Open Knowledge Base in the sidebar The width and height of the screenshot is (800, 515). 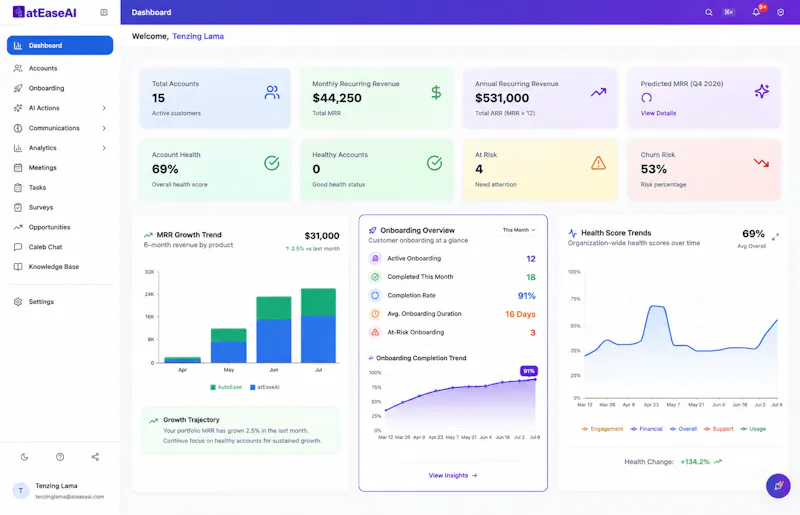(x=60, y=267)
